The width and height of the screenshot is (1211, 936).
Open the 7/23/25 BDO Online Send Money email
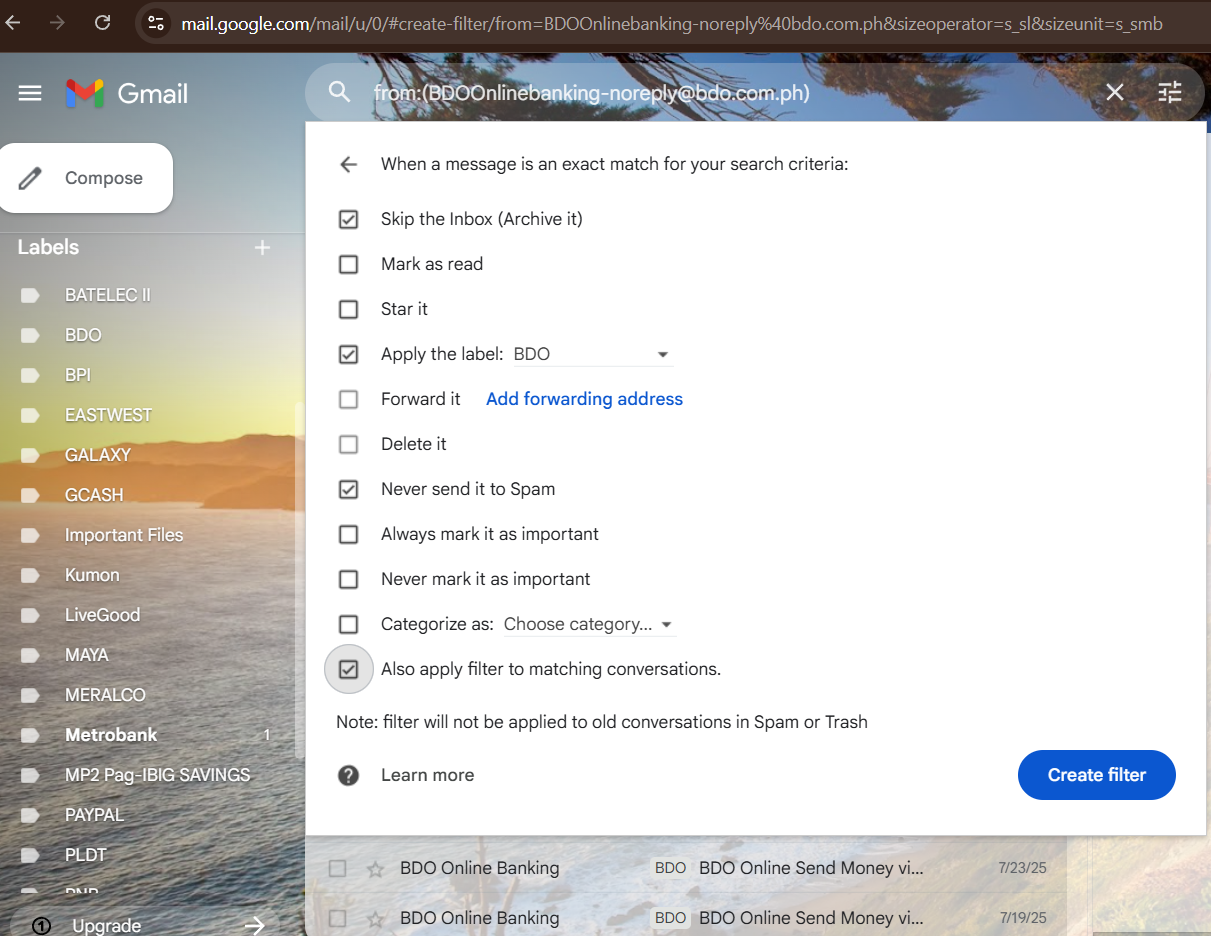[811, 868]
